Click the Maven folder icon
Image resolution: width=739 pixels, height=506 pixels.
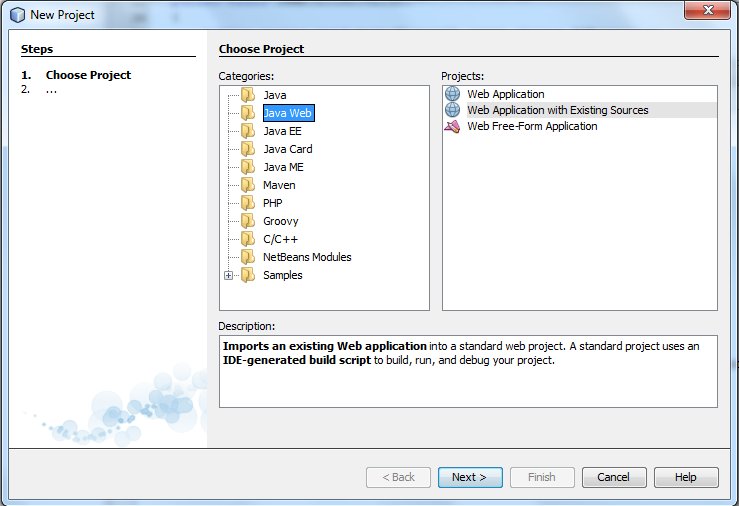248,185
